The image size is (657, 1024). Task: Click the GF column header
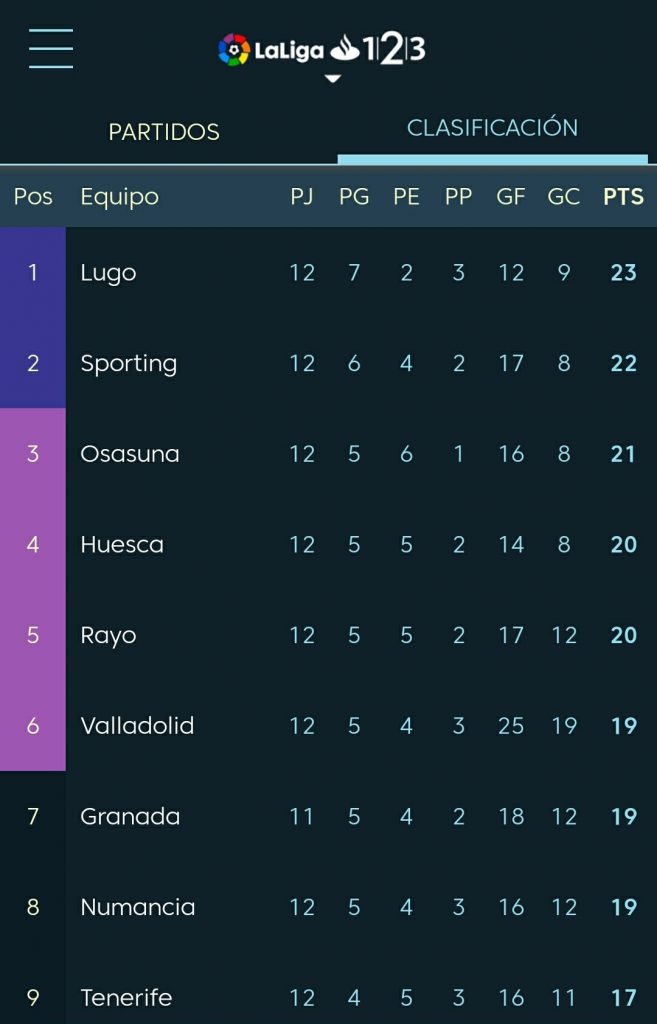(511, 197)
